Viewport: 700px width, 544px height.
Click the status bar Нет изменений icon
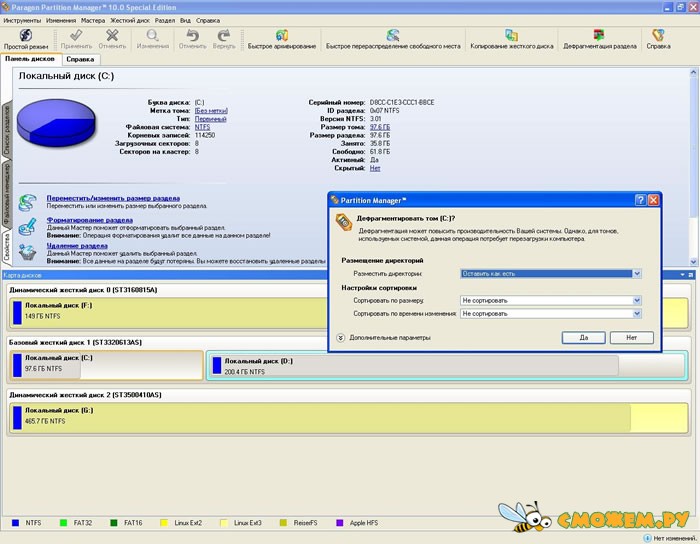(x=647, y=538)
